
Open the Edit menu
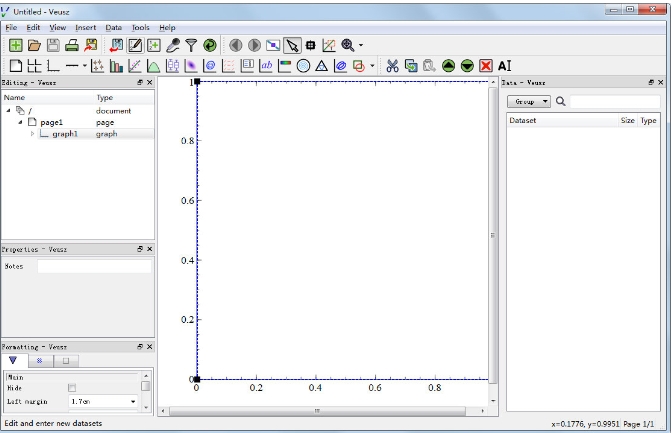[33, 27]
